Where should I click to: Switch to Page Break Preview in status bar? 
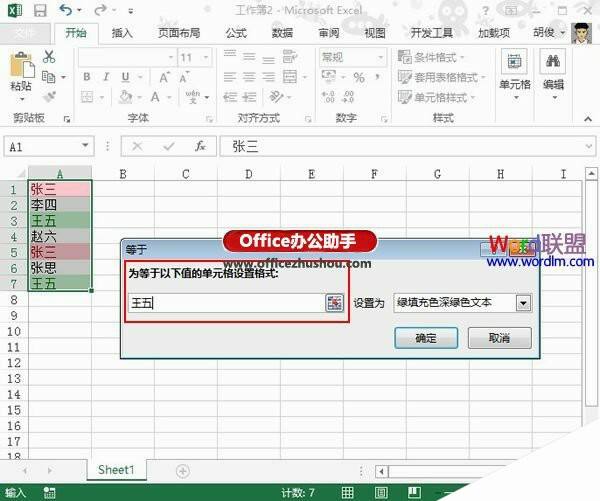pyautogui.click(x=414, y=492)
